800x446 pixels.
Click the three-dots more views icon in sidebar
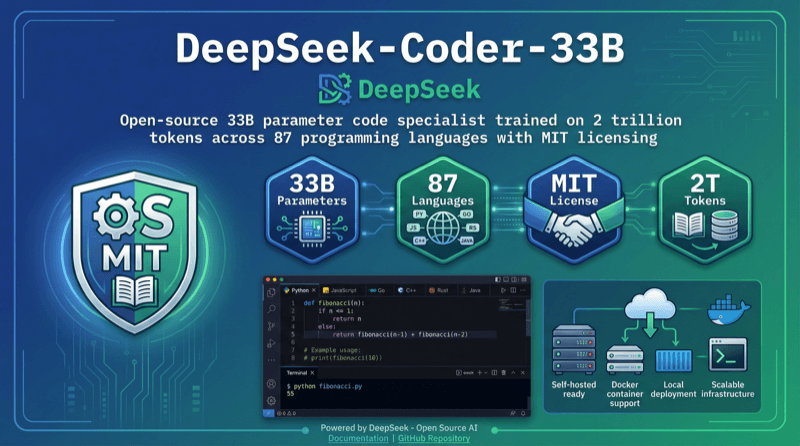point(271,360)
